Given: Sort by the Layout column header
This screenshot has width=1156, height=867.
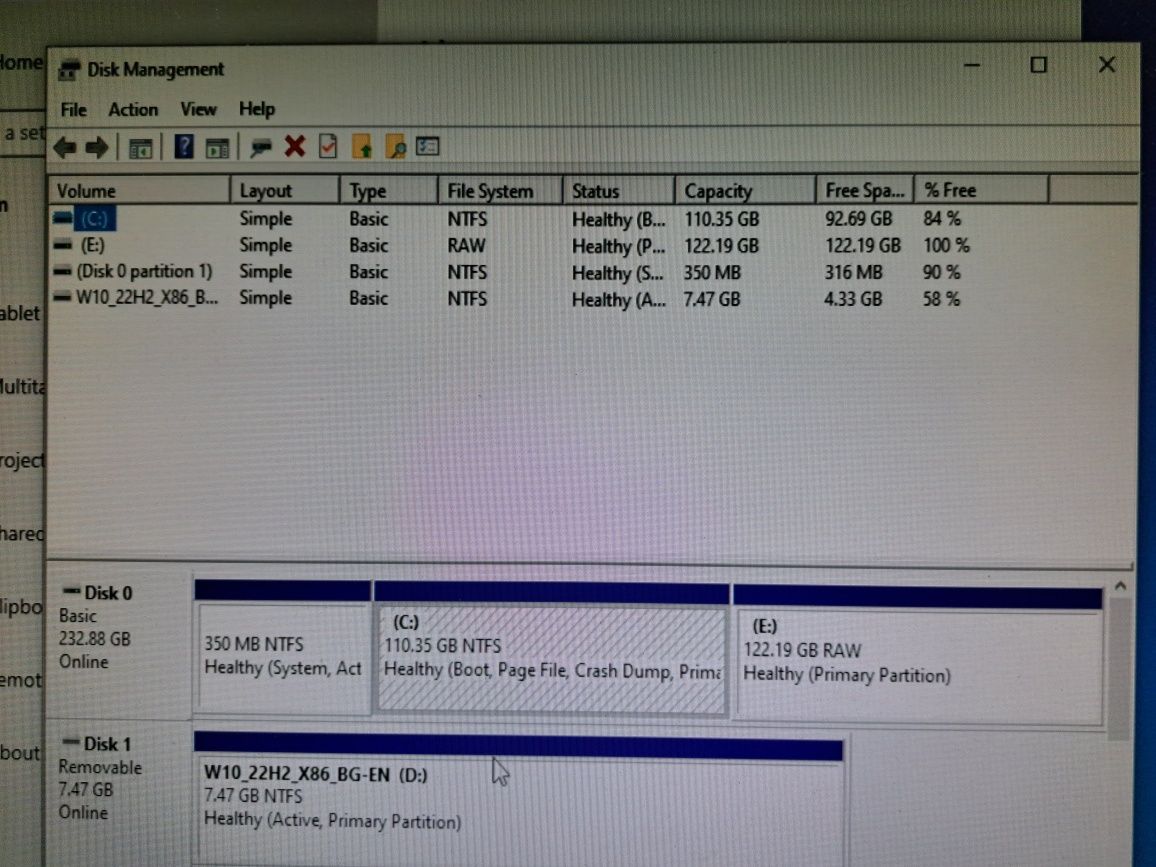Looking at the screenshot, I should pos(285,191).
